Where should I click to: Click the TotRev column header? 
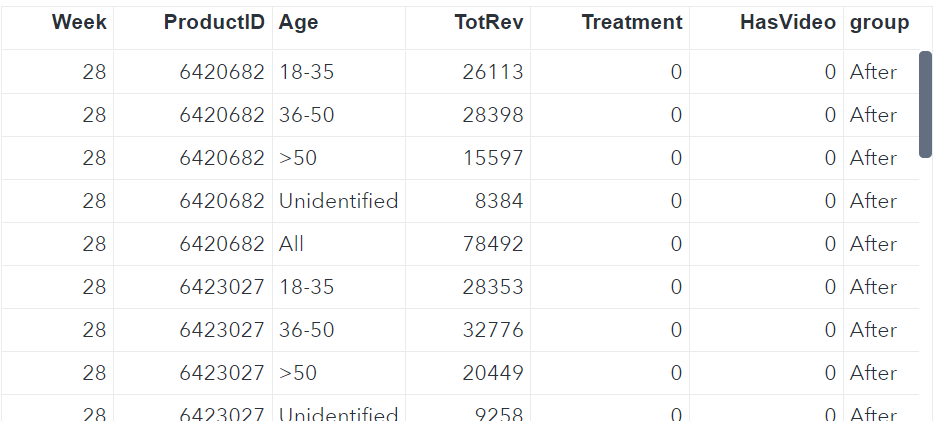(489, 23)
